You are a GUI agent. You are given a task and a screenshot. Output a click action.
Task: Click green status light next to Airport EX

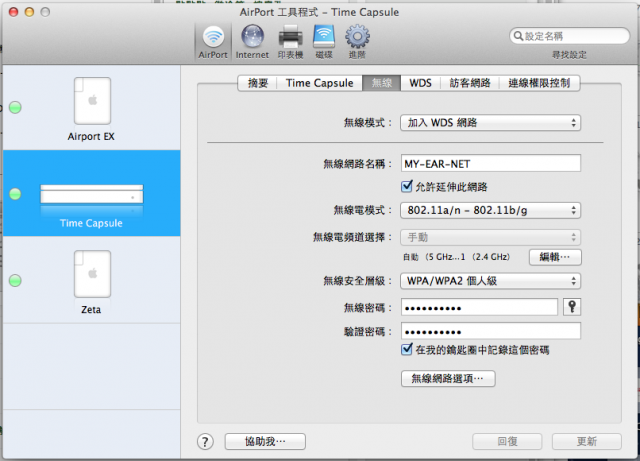tap(15, 107)
